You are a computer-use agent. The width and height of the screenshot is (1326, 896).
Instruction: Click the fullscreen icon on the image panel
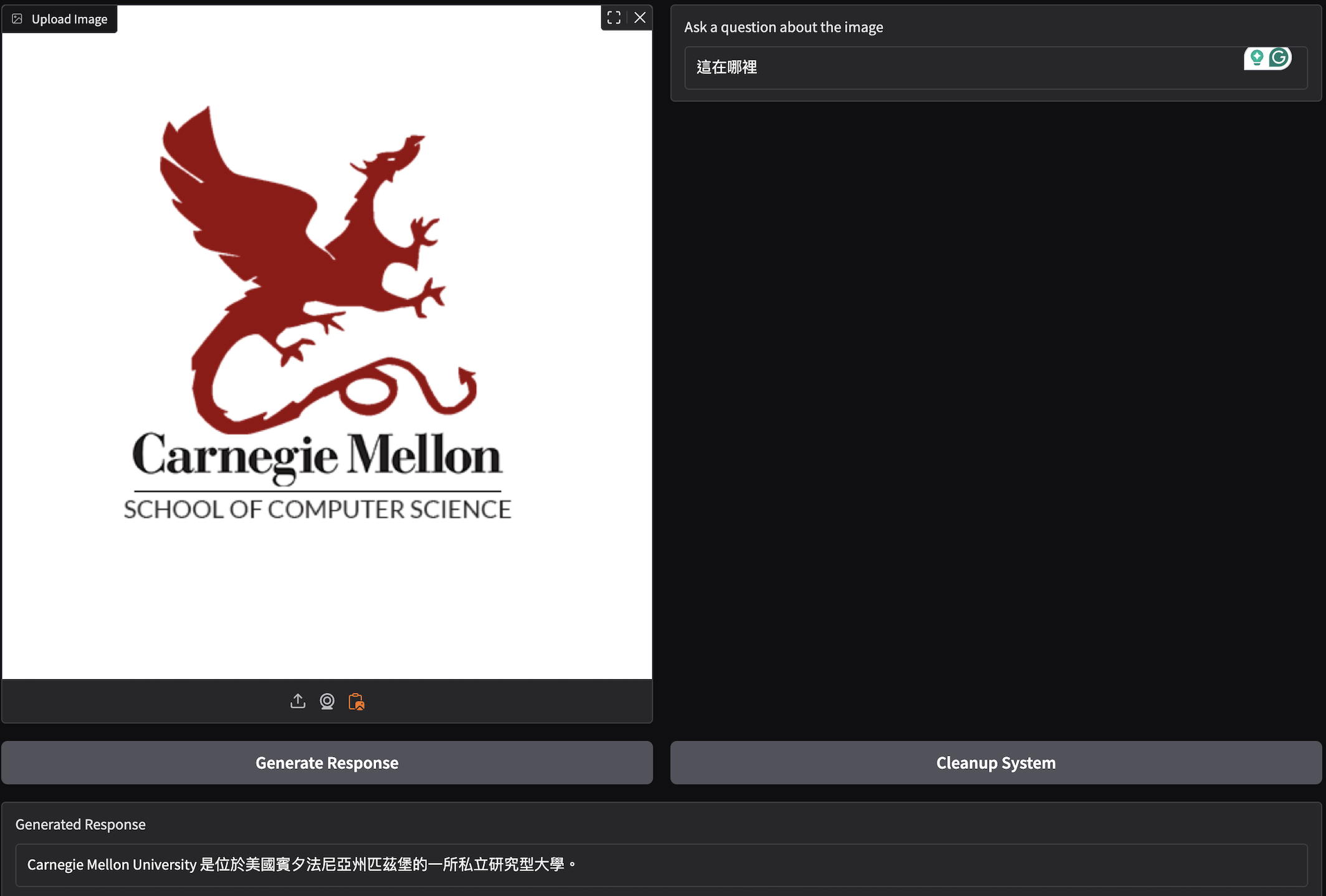pos(614,17)
